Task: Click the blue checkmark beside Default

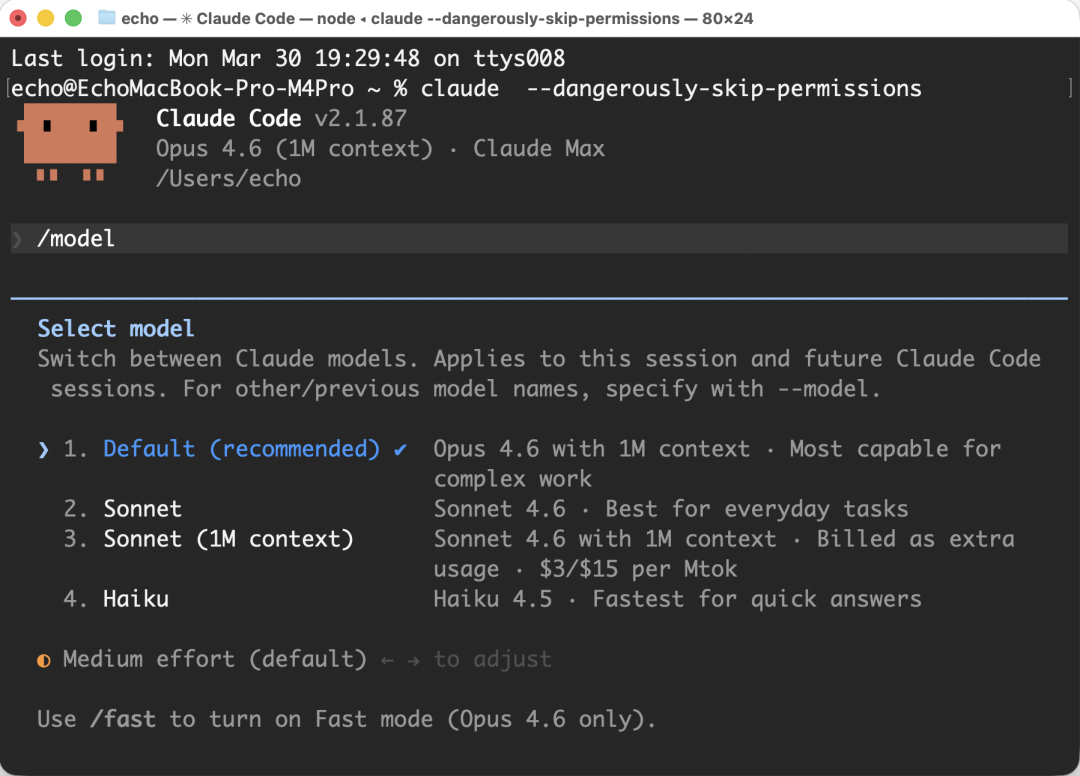Action: pos(400,449)
